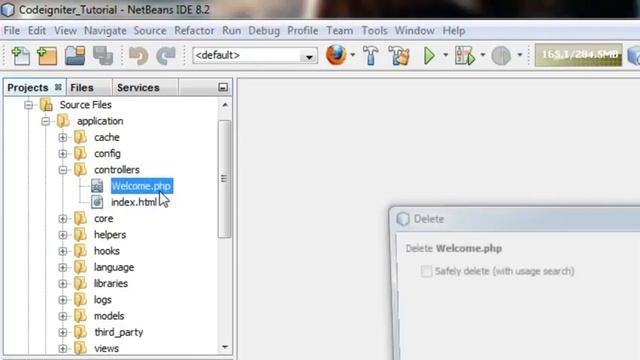Open the Source menu
Screen dimensions: 640x360
[x=150, y=31]
